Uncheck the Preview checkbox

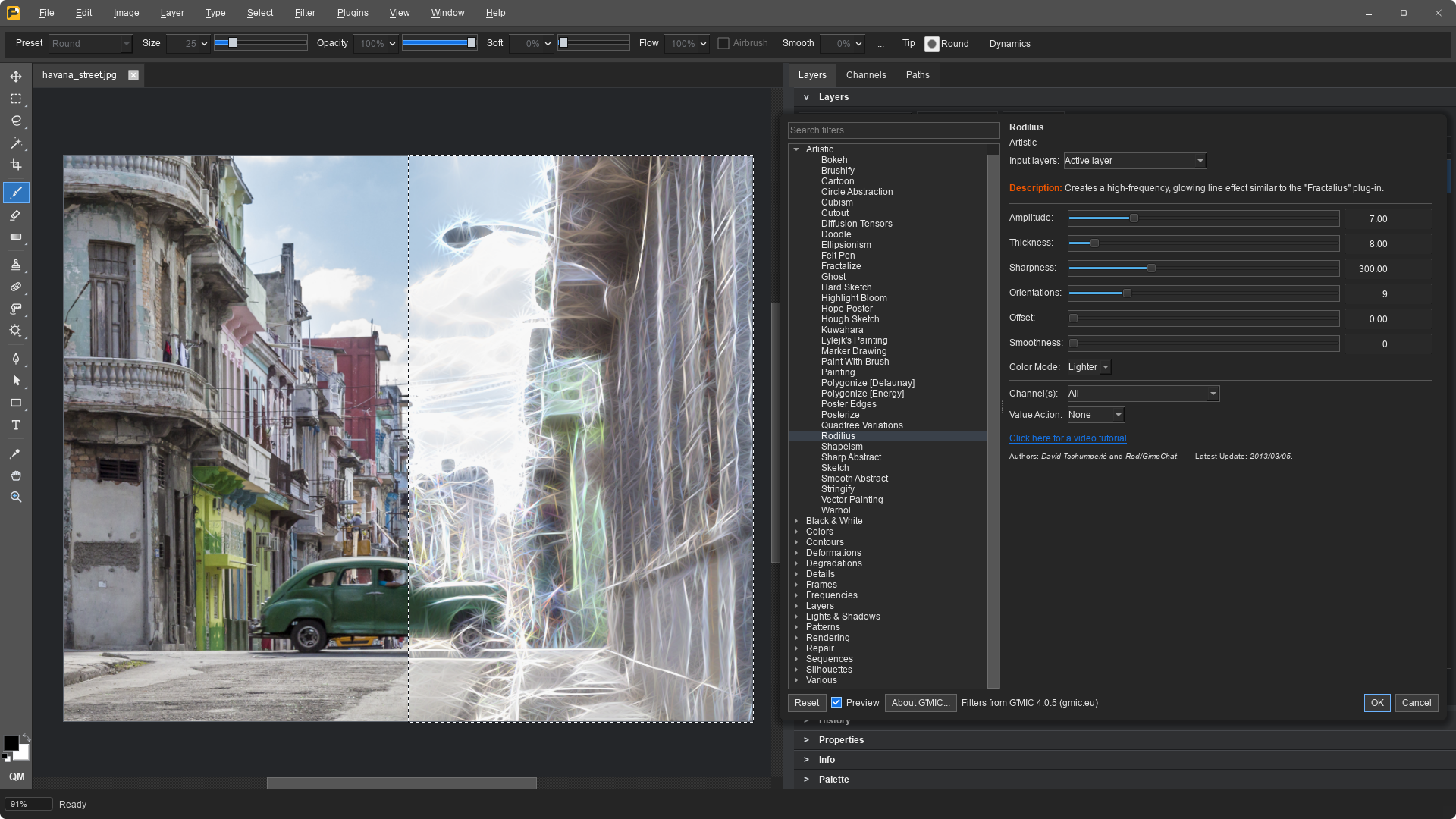click(836, 703)
